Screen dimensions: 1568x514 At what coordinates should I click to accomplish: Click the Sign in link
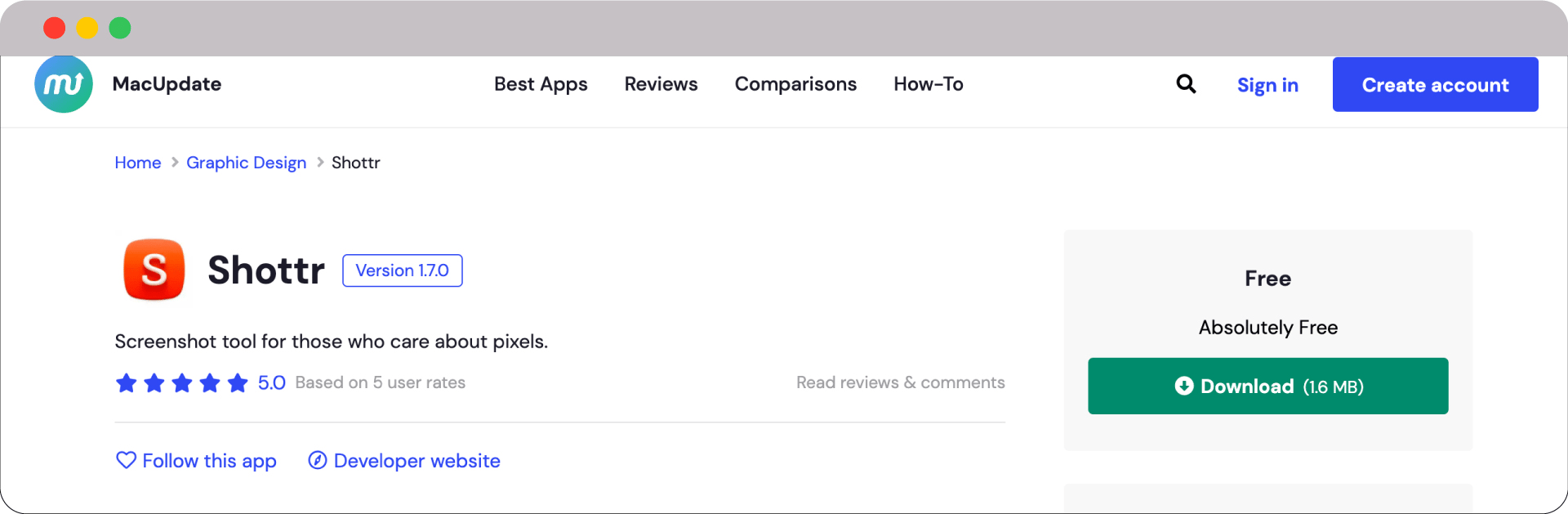click(x=1267, y=85)
